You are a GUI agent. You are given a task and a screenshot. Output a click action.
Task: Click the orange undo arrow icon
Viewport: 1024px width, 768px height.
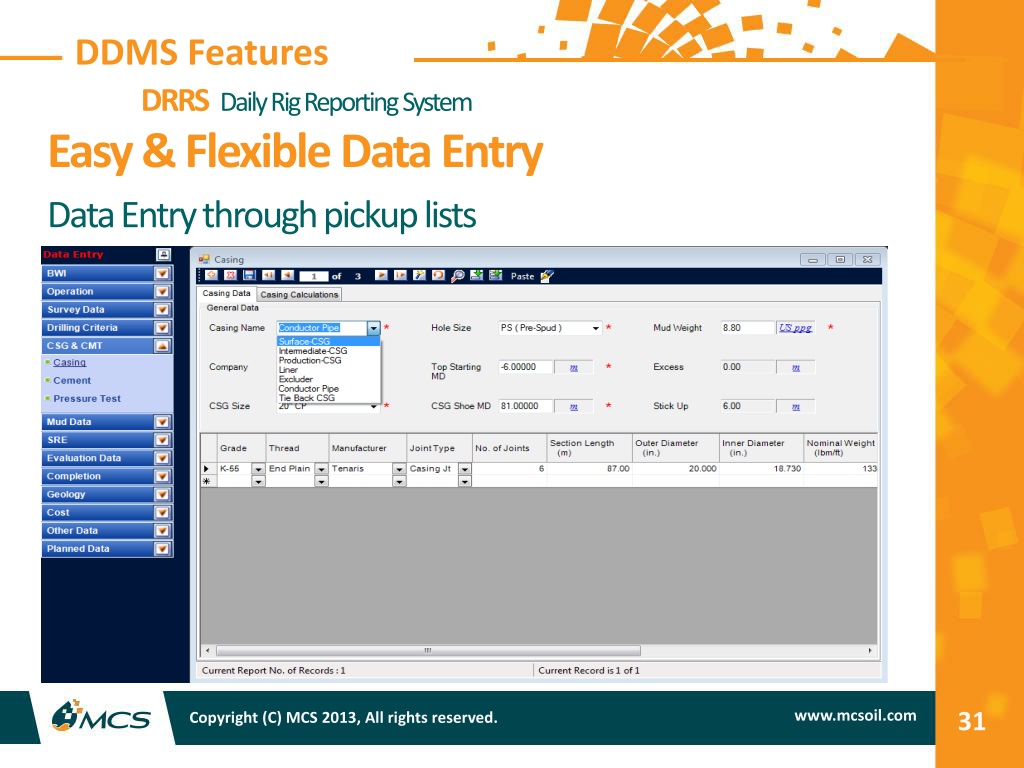coord(438,276)
